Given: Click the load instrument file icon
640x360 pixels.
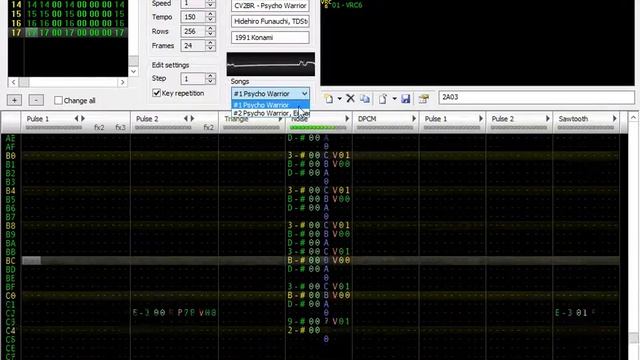Looking at the screenshot, I should [383, 99].
